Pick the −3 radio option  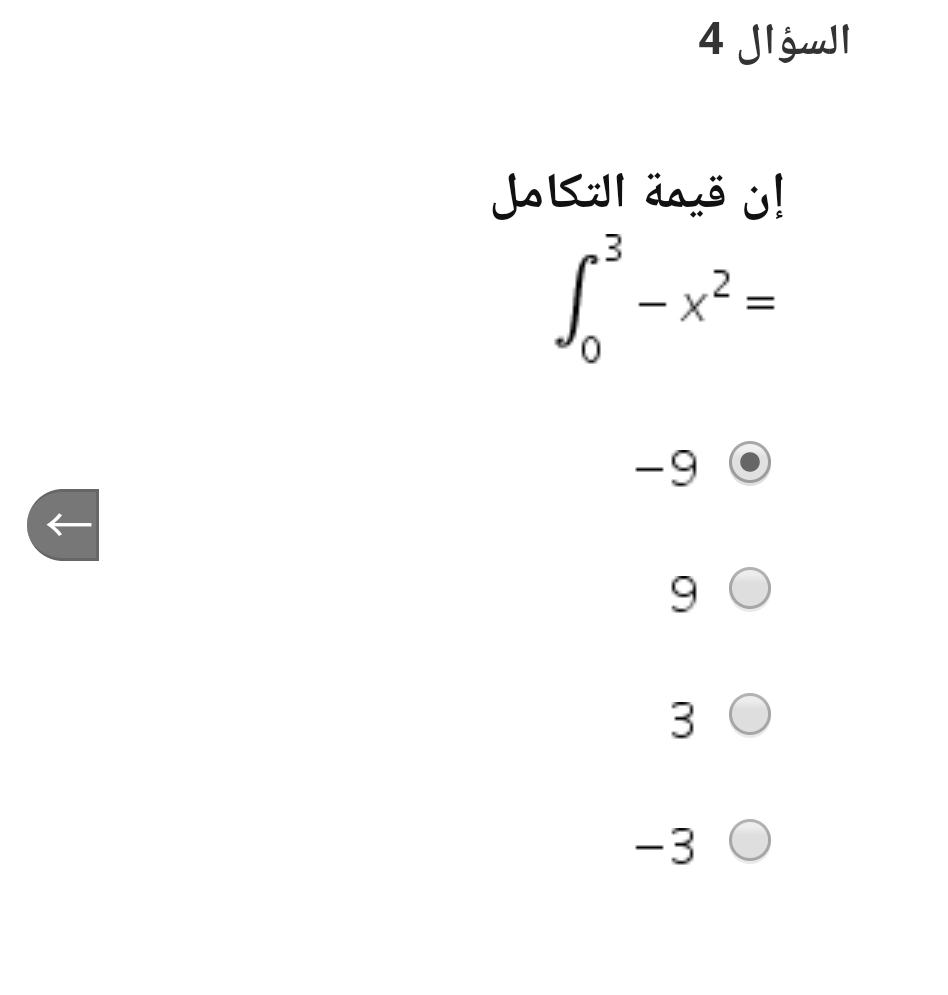click(x=749, y=841)
